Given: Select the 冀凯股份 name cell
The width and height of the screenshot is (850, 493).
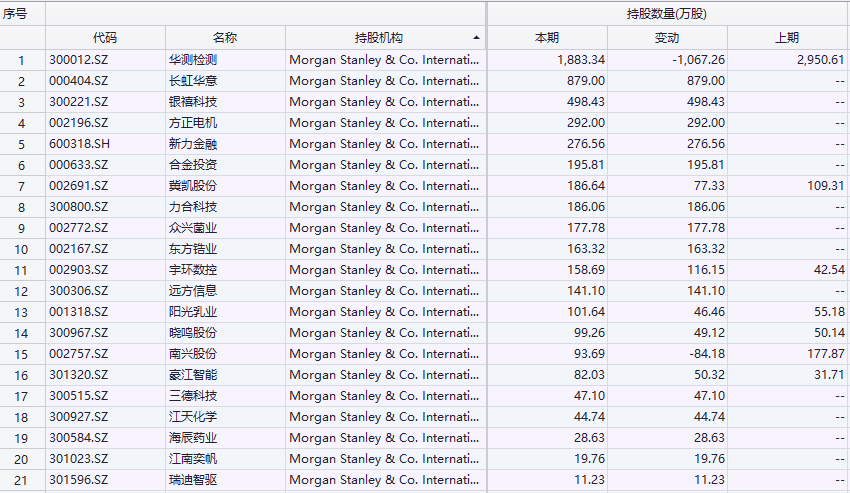Looking at the screenshot, I should coord(193,186).
